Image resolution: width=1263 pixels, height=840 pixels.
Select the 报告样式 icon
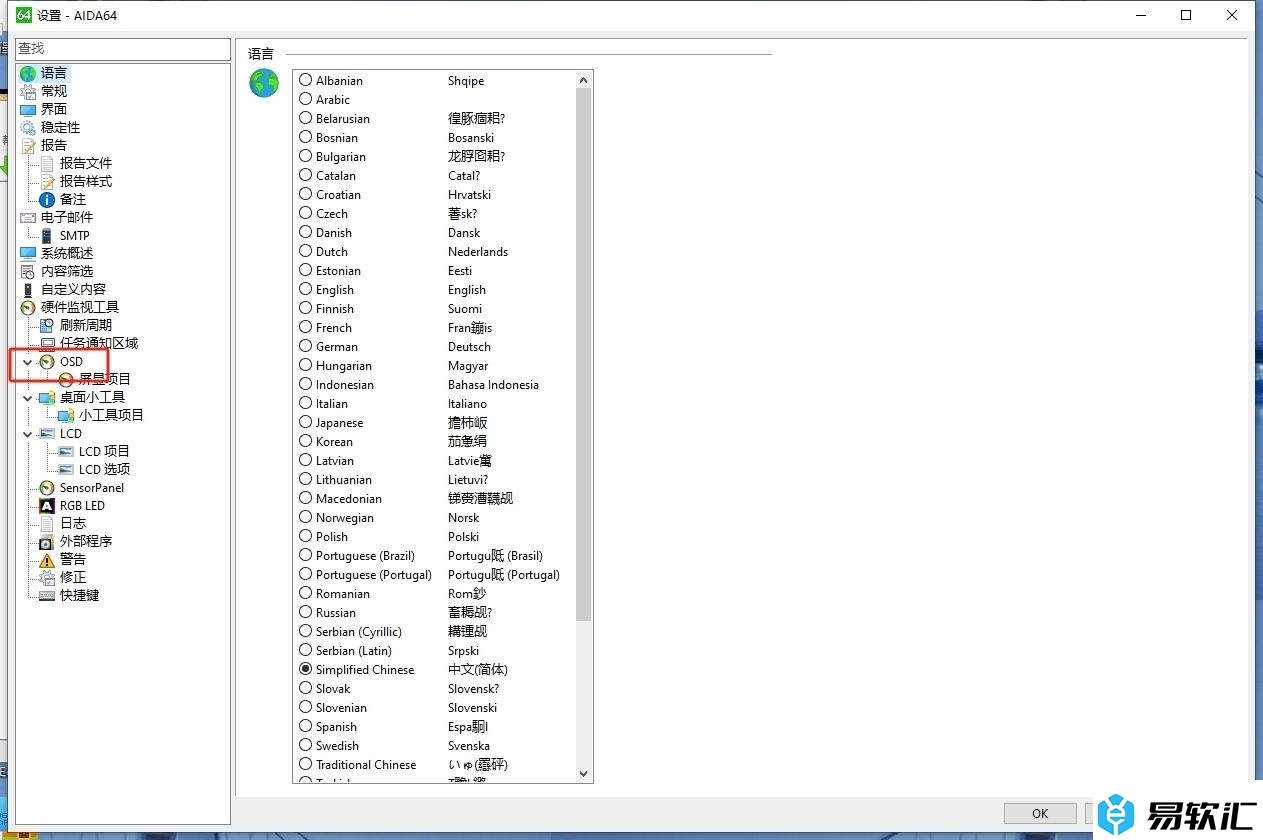[47, 181]
